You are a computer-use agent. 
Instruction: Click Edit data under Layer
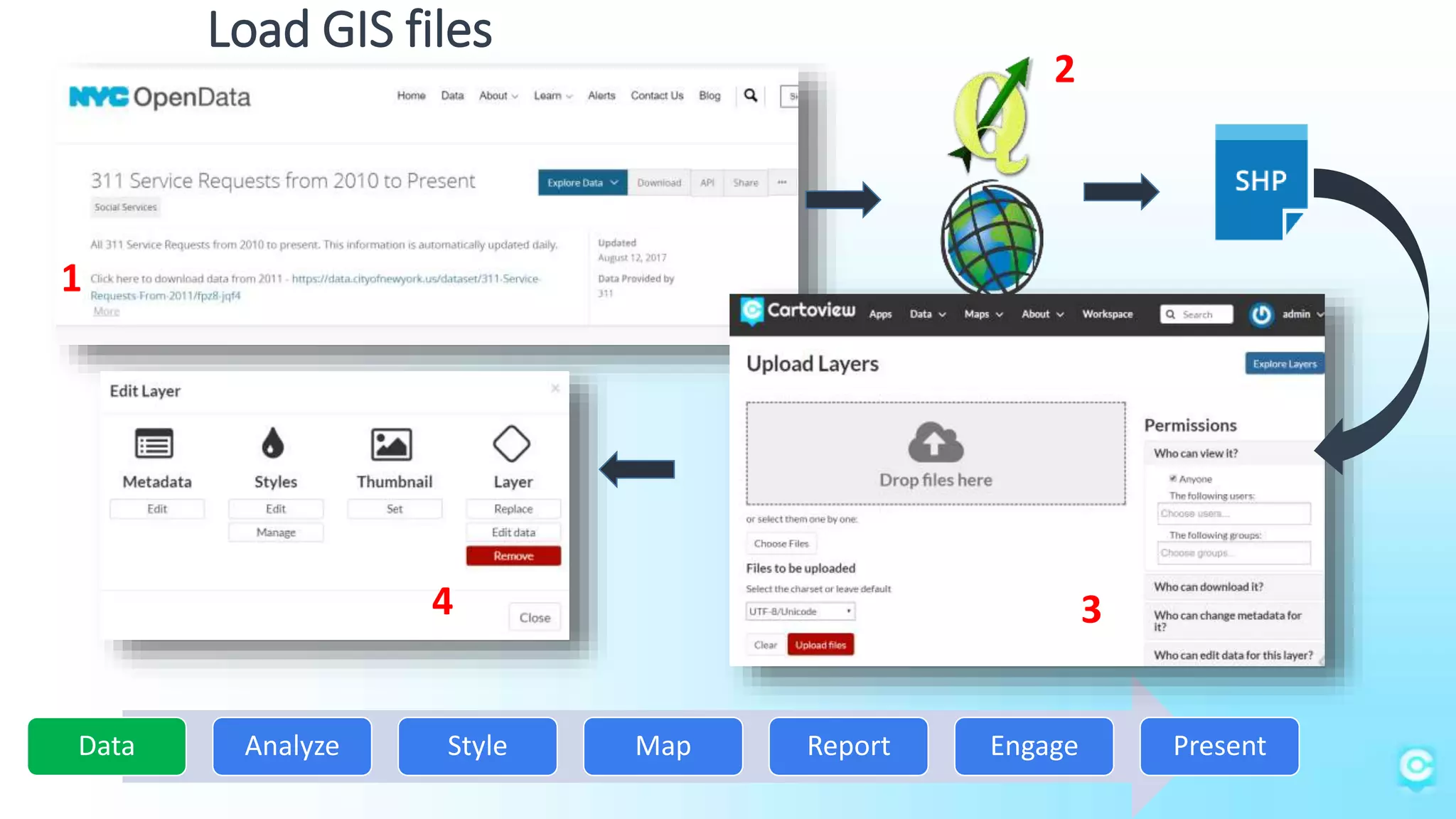point(513,532)
